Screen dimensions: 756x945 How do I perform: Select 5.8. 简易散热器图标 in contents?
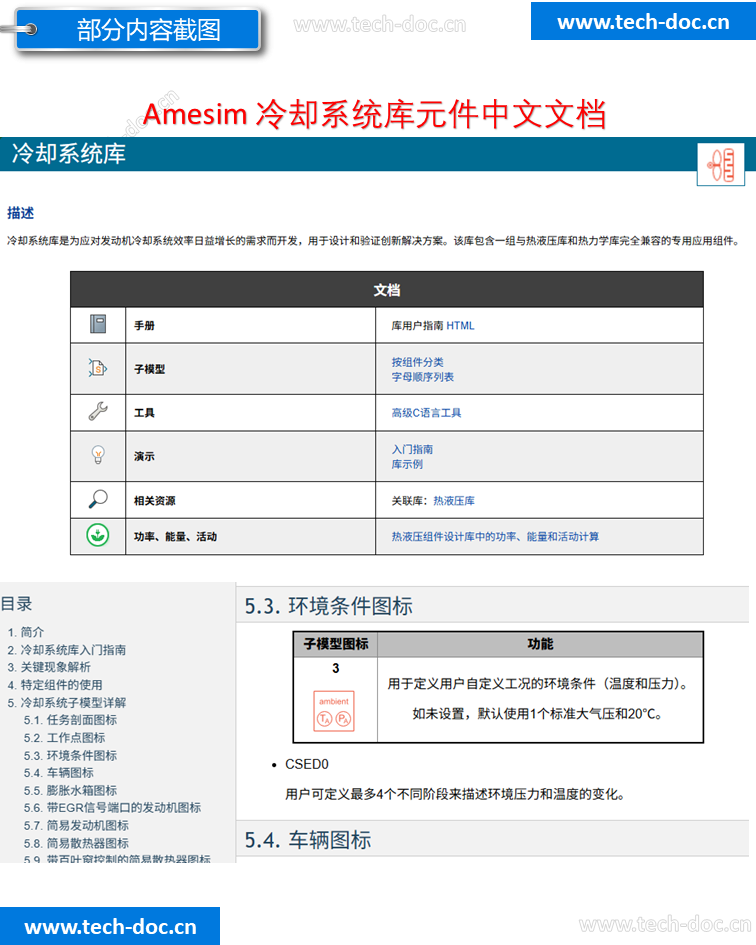click(x=76, y=843)
